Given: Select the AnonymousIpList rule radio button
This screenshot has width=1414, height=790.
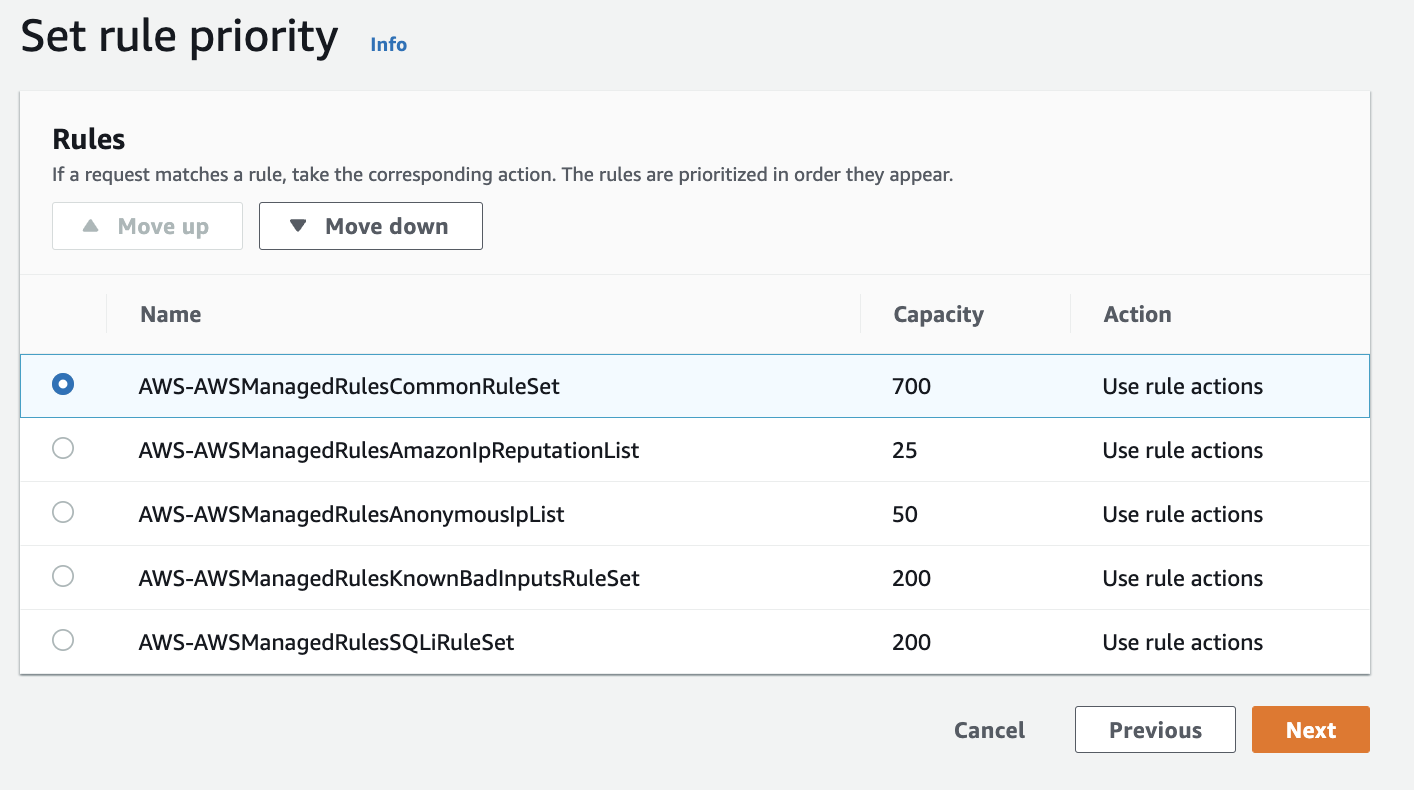Looking at the screenshot, I should tap(63, 513).
